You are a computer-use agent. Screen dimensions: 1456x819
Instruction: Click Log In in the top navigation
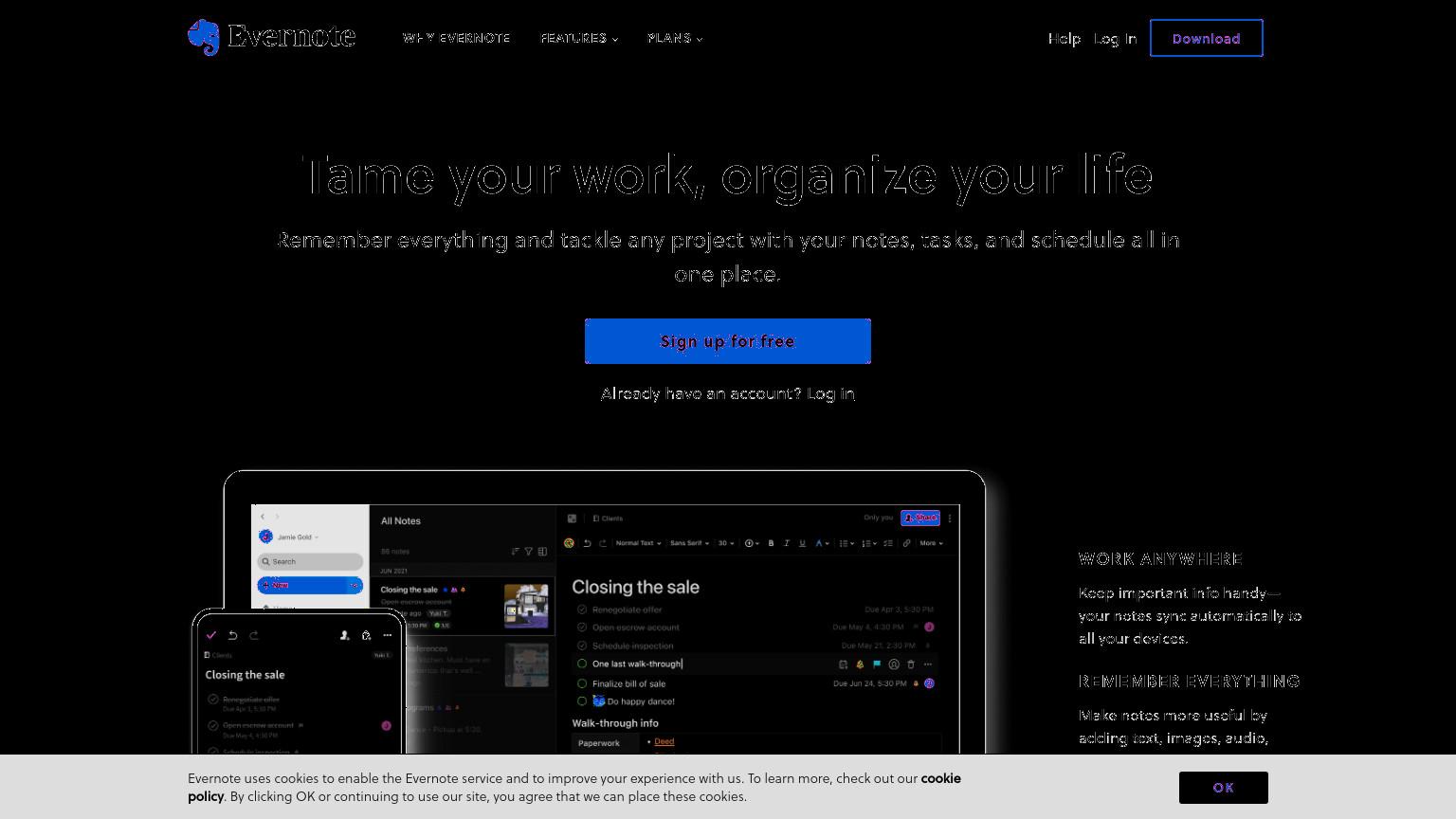[x=1115, y=38]
